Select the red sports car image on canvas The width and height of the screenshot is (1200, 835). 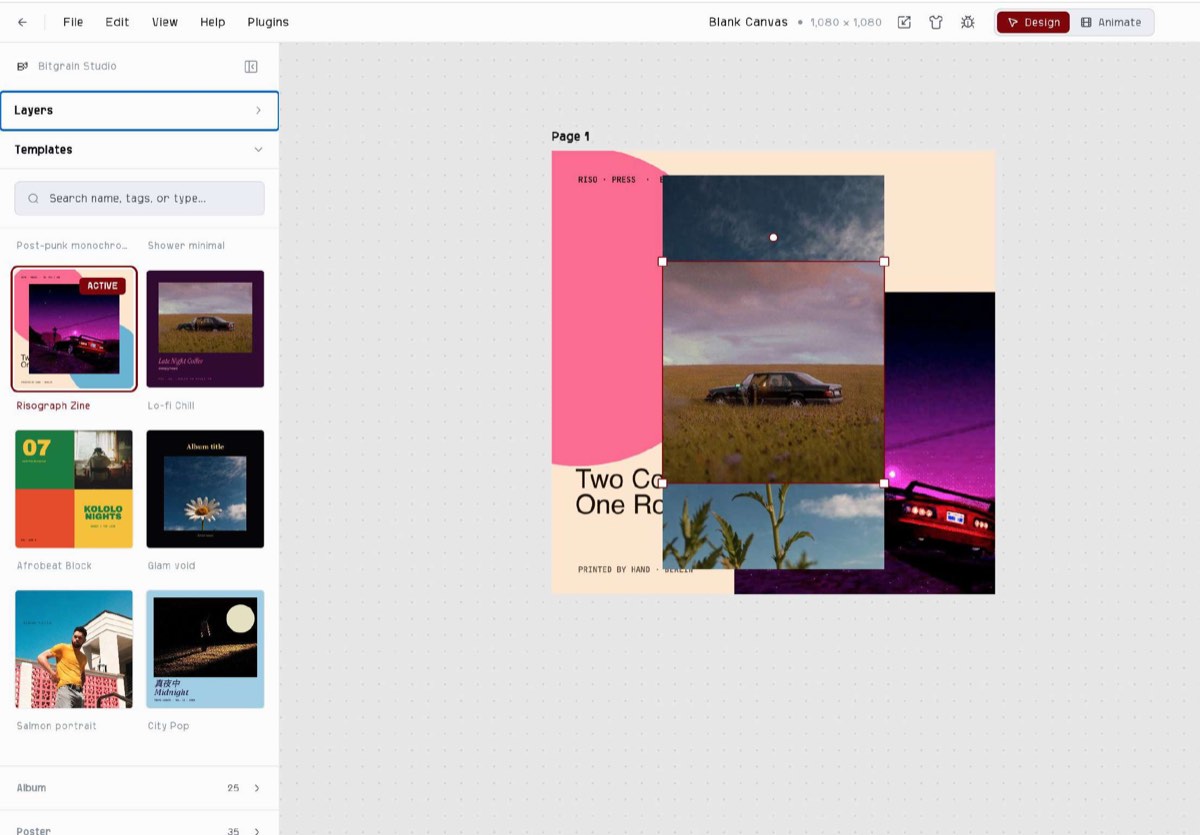tap(939, 442)
